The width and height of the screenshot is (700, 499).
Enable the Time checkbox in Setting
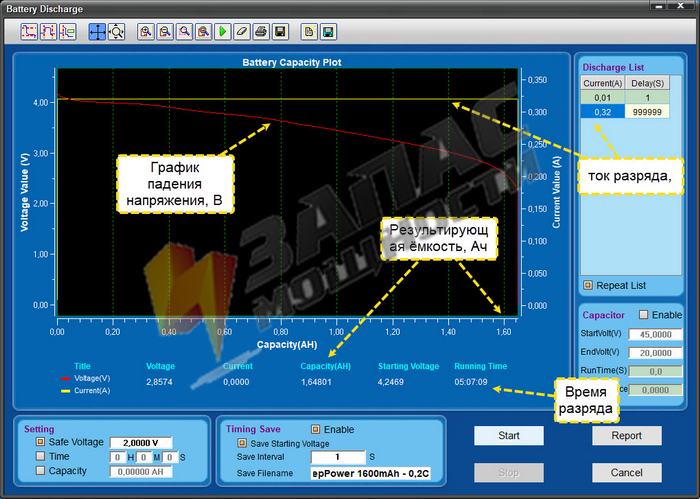pos(40,456)
